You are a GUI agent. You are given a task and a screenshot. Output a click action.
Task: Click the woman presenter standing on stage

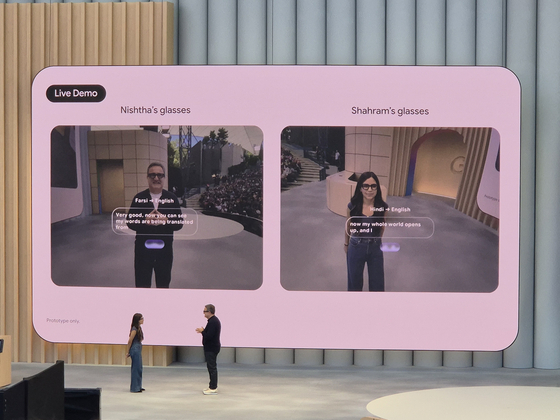click(136, 352)
